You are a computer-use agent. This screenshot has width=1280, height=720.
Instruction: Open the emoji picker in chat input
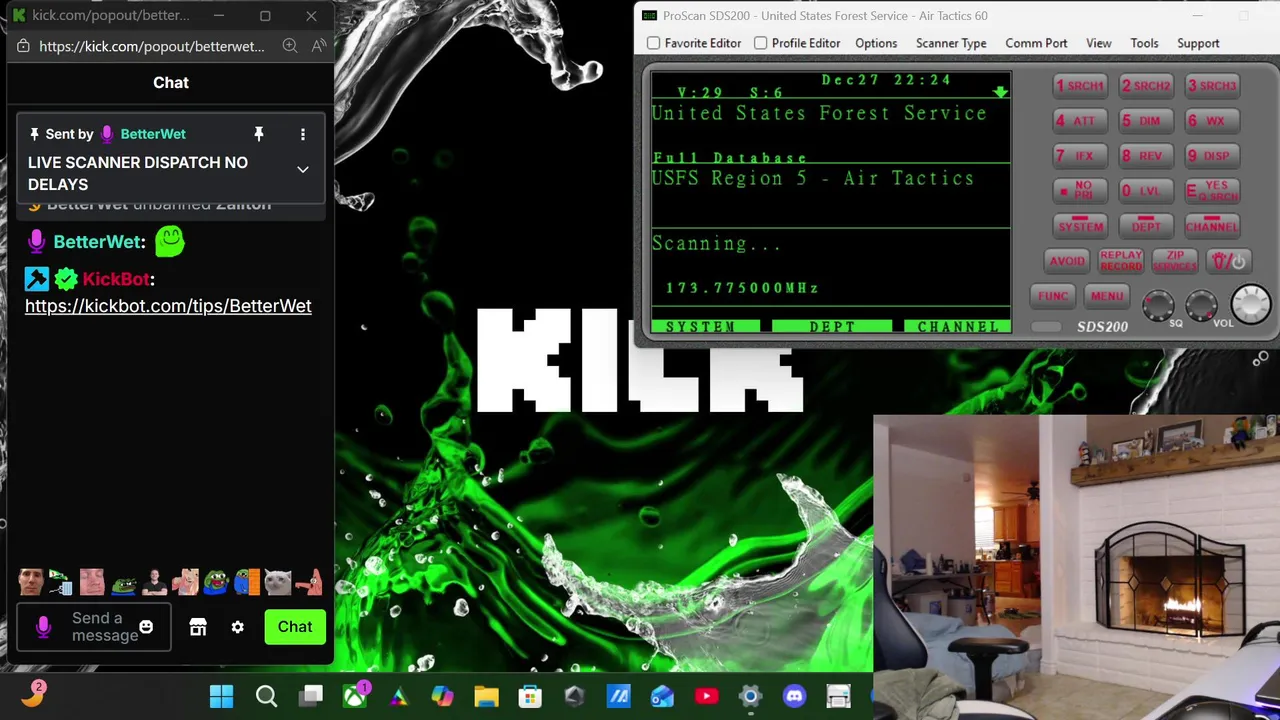point(146,627)
